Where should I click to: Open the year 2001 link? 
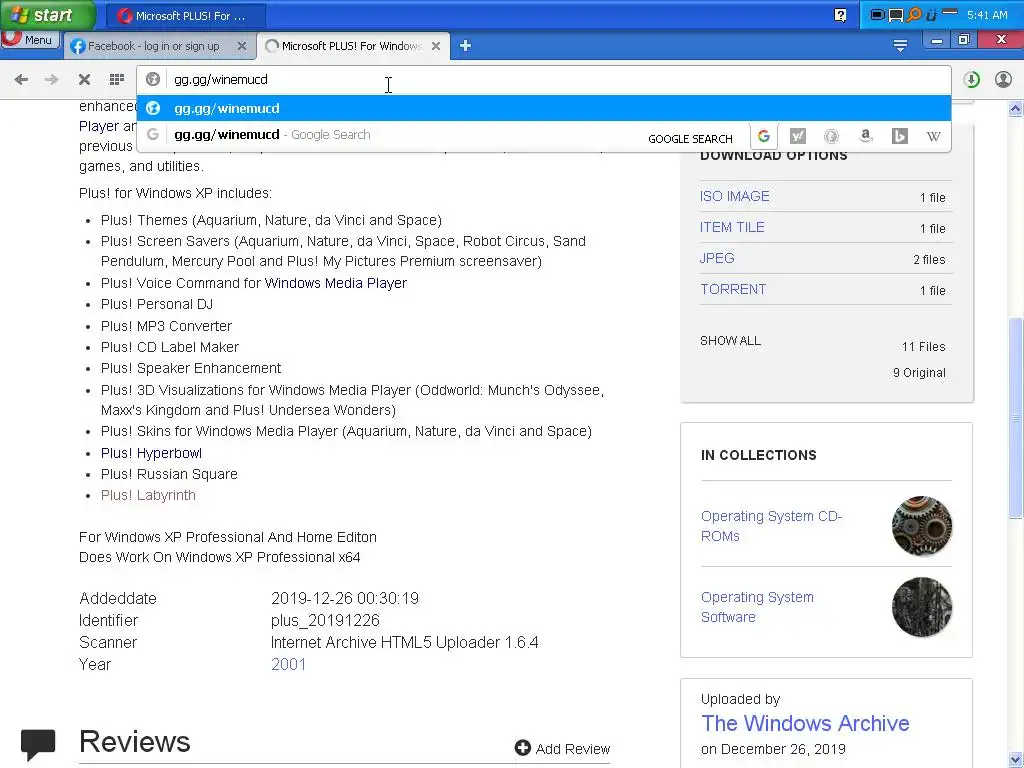[288, 665]
